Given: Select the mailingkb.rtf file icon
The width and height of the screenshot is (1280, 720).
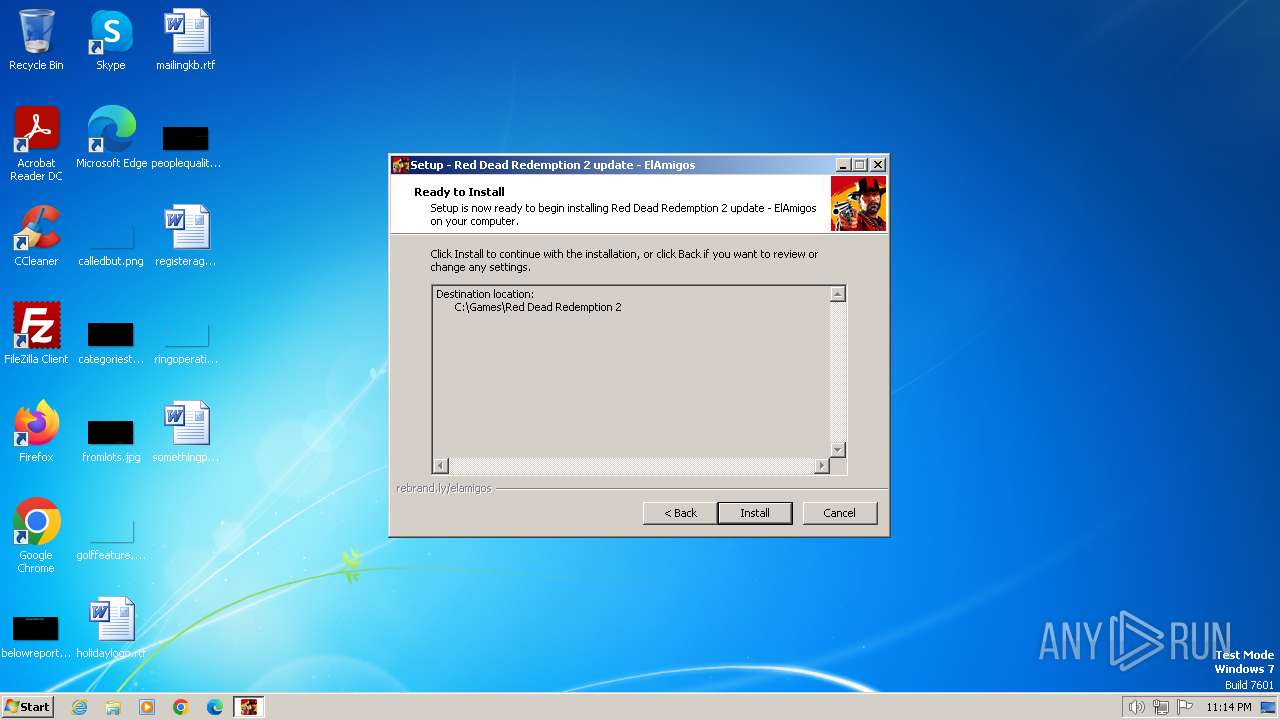Looking at the screenshot, I should [x=186, y=40].
